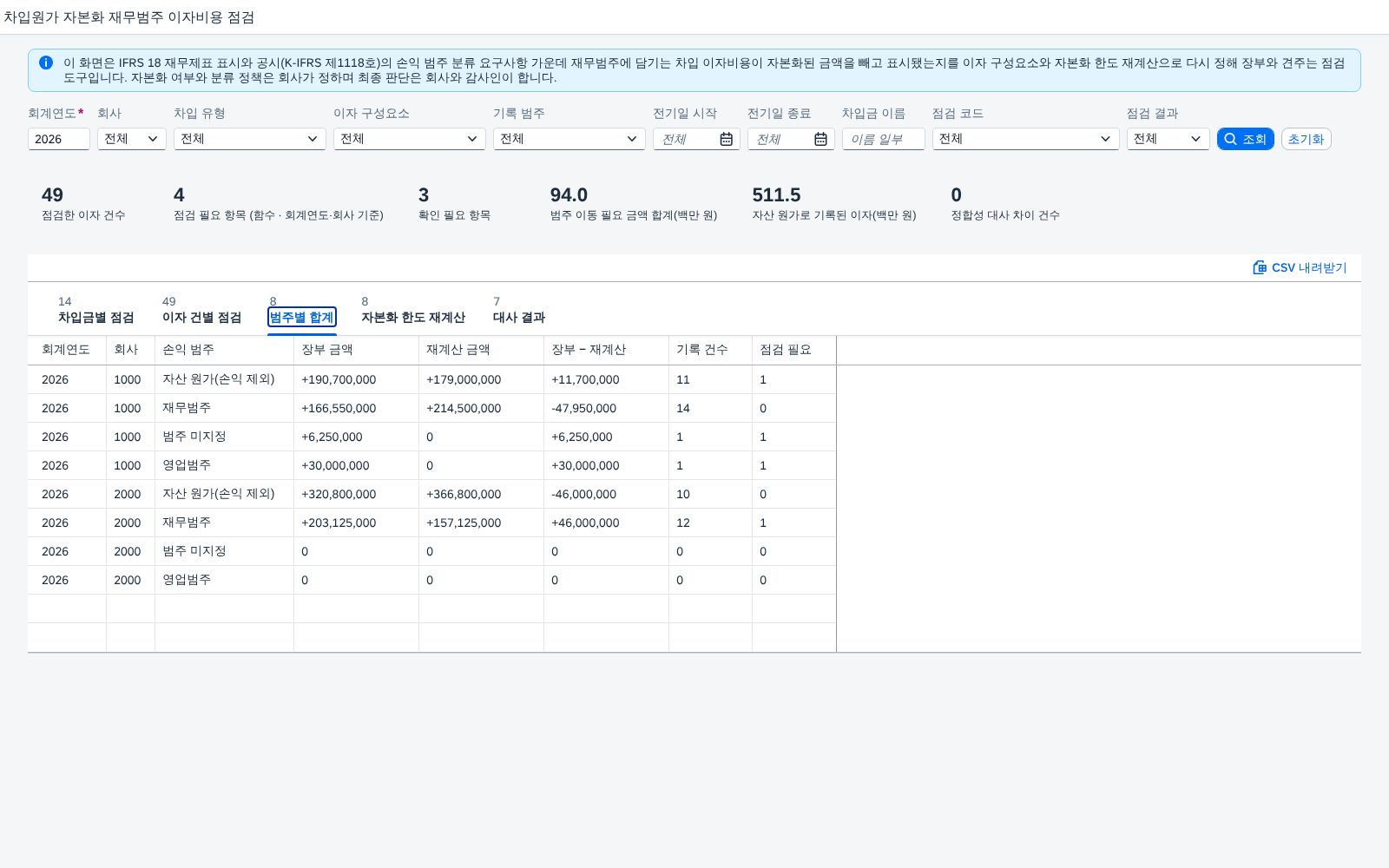This screenshot has width=1389, height=868.
Task: Switch to the 이자 건별 점검 tab
Action: [201, 310]
